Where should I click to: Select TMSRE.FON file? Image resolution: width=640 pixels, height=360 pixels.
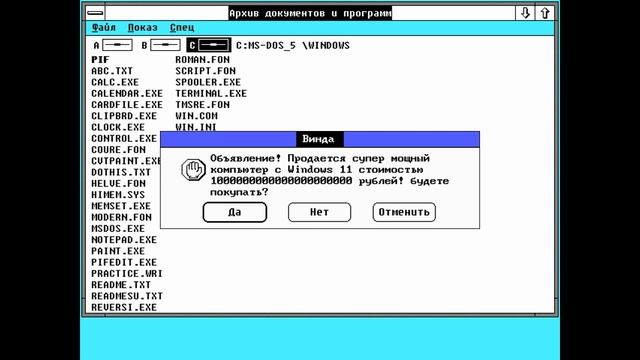click(x=202, y=105)
